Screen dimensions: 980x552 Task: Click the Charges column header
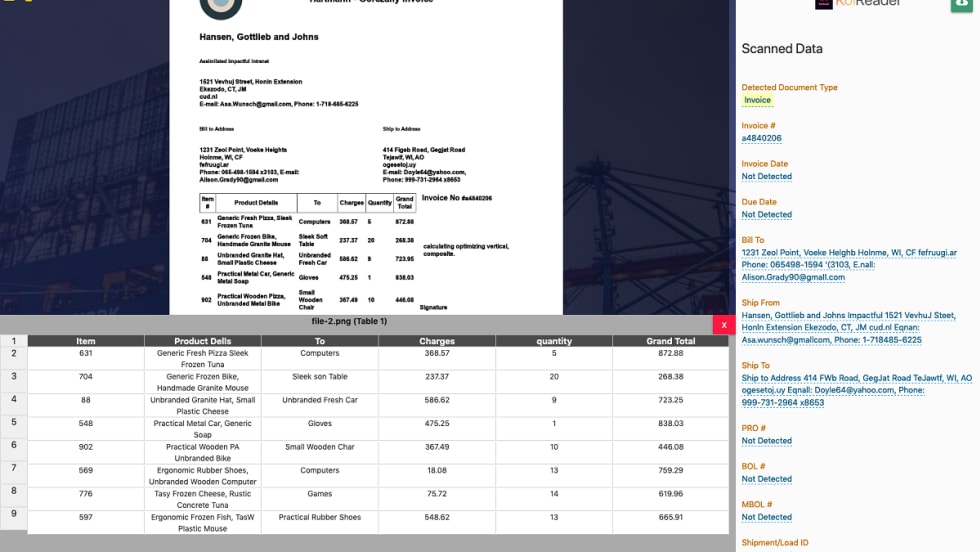click(x=437, y=341)
